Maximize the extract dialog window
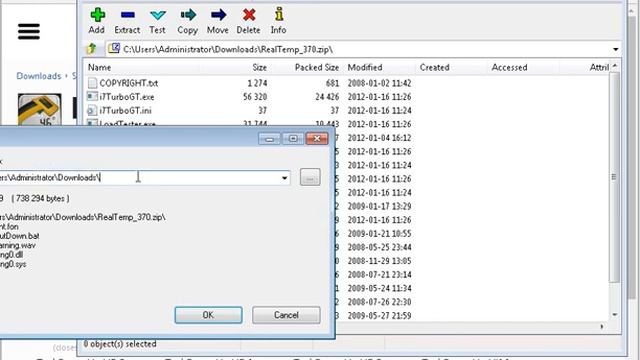 pyautogui.click(x=293, y=139)
